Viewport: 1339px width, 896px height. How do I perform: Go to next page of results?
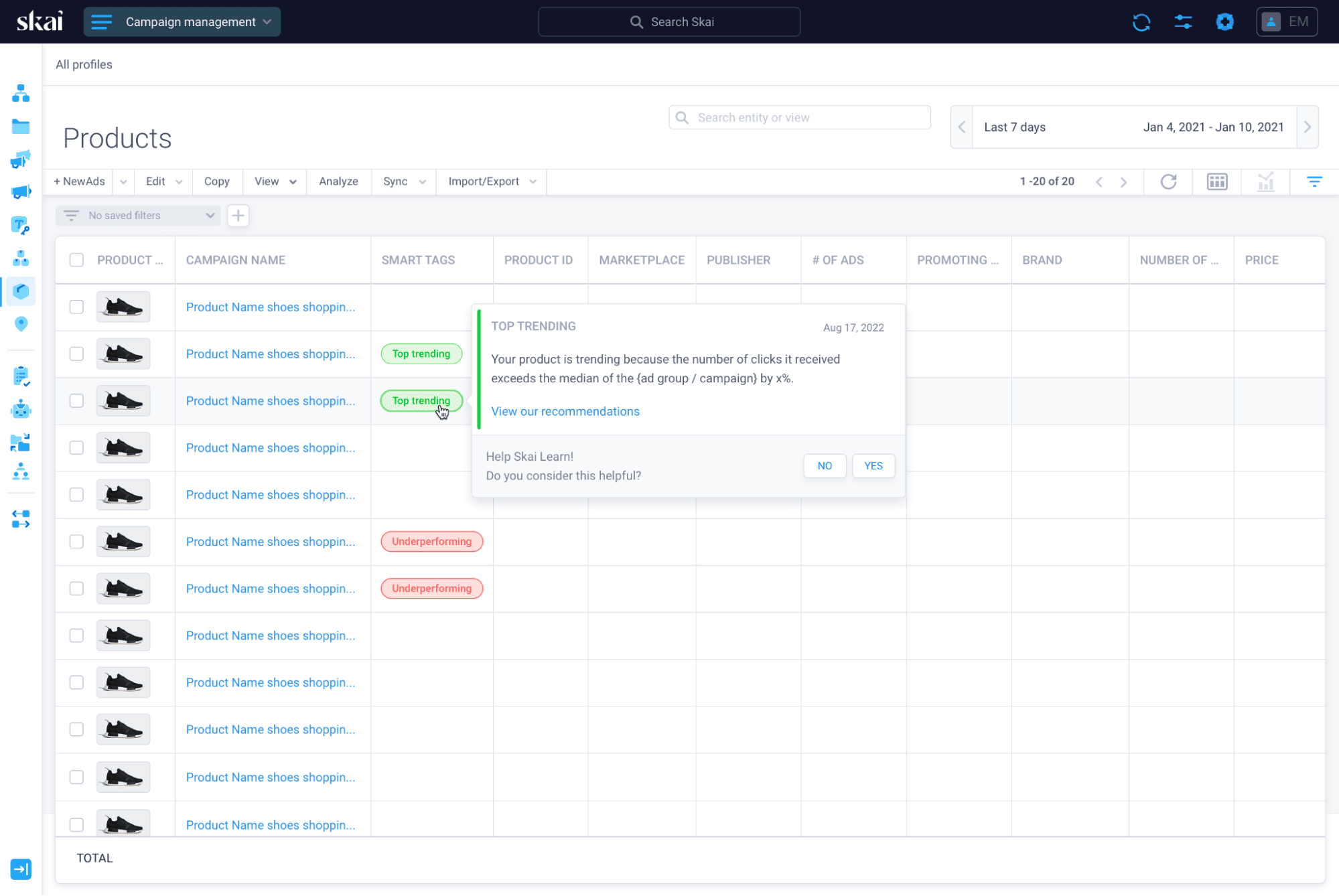[1123, 181]
